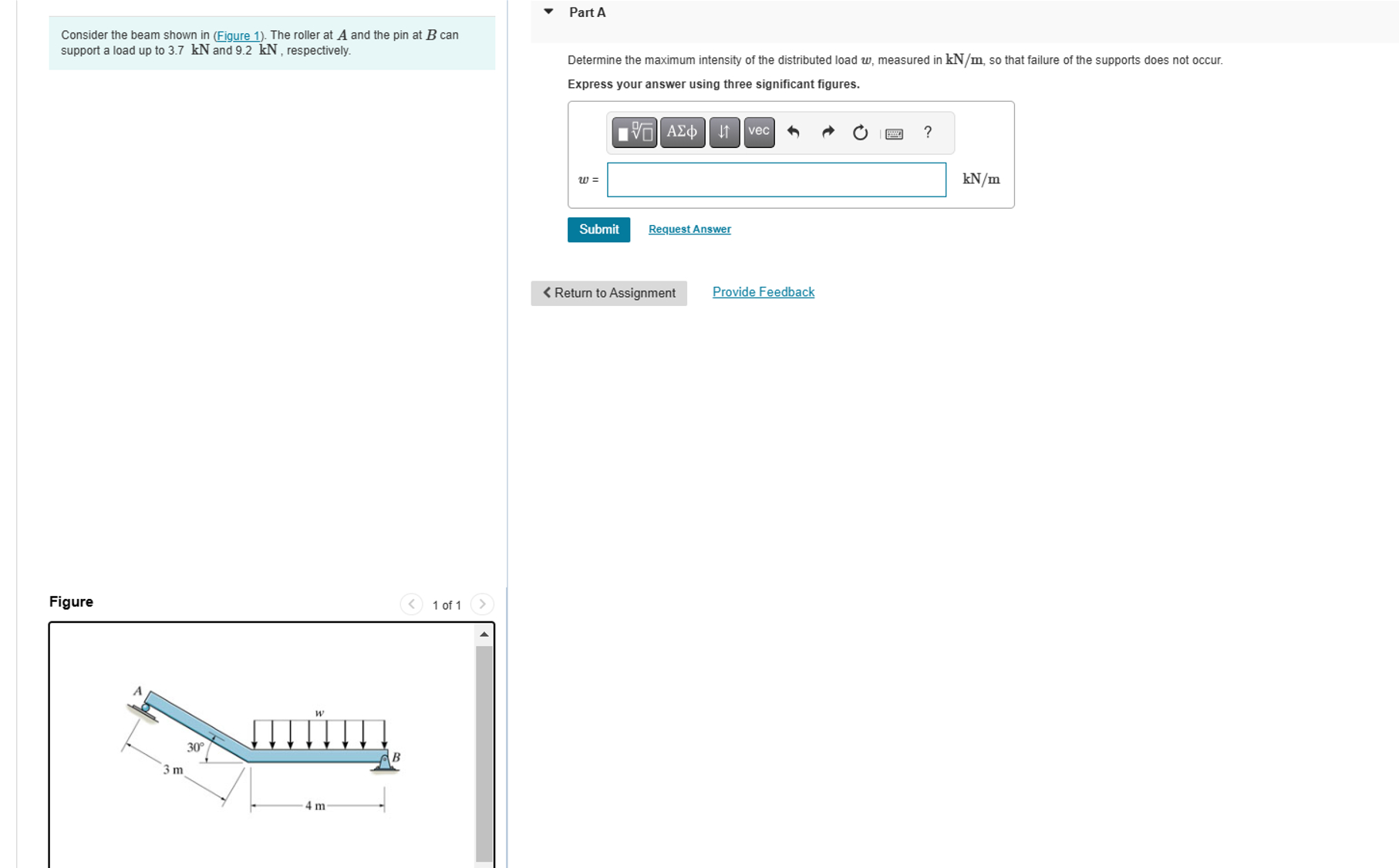
Task: Collapse the Part A section
Action: point(548,12)
